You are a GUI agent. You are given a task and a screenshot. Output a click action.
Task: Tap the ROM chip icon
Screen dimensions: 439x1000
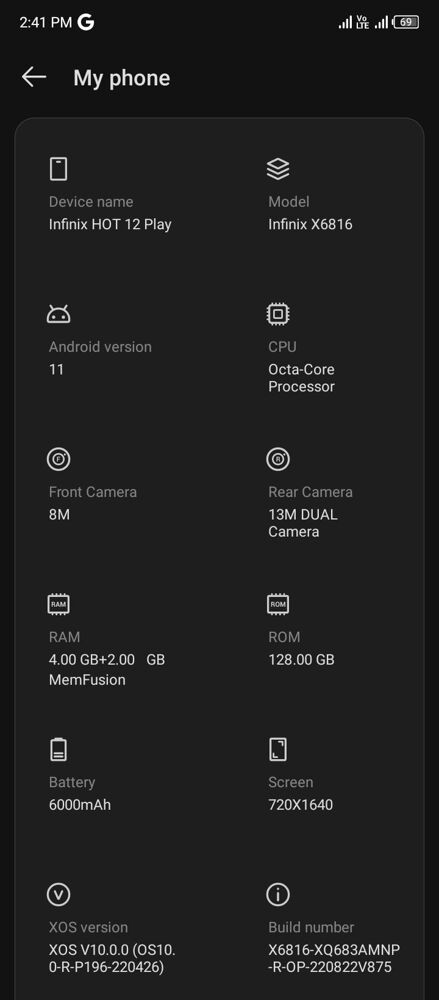278,604
